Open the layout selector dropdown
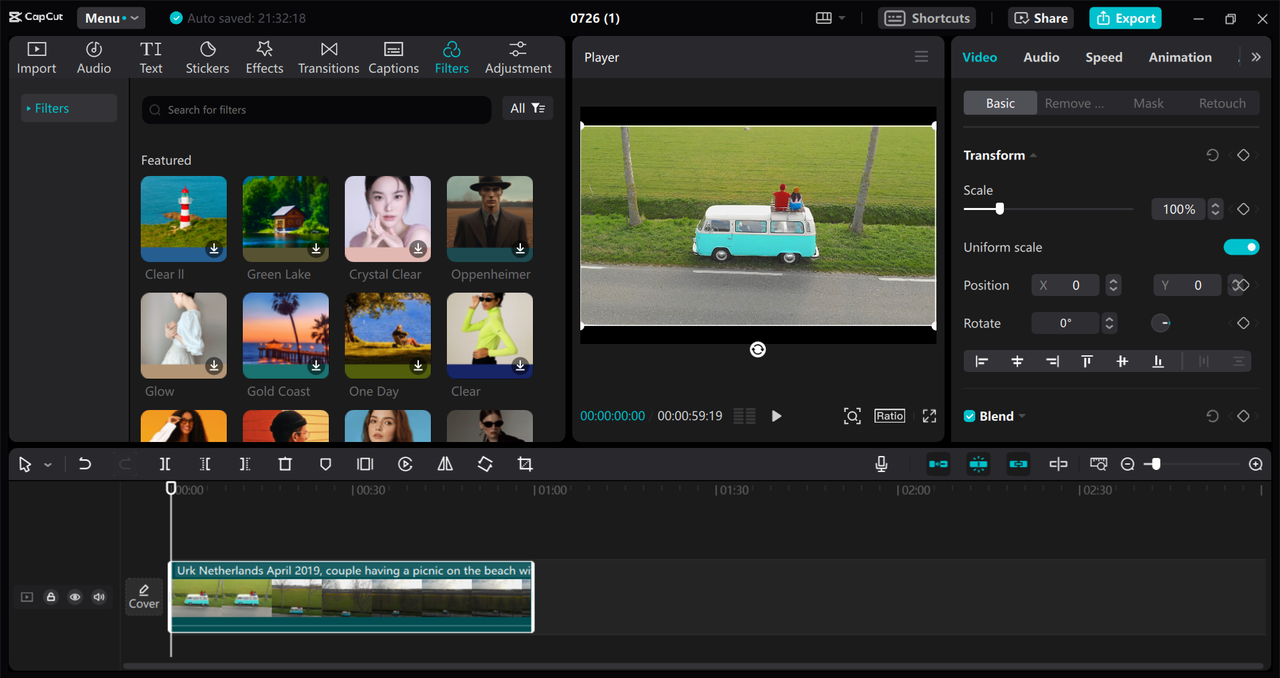 click(x=830, y=18)
